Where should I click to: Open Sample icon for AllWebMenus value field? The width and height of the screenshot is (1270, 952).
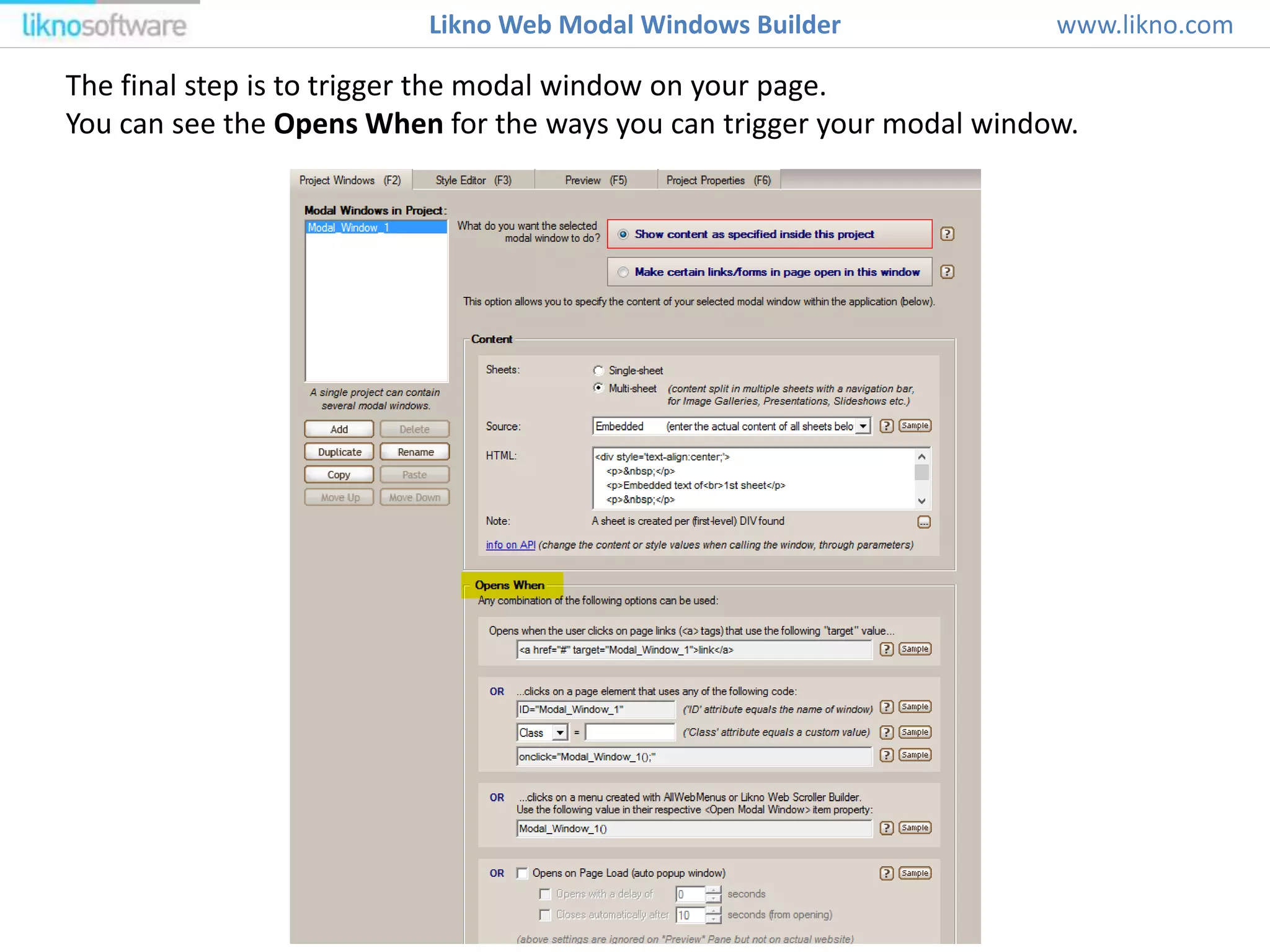915,828
